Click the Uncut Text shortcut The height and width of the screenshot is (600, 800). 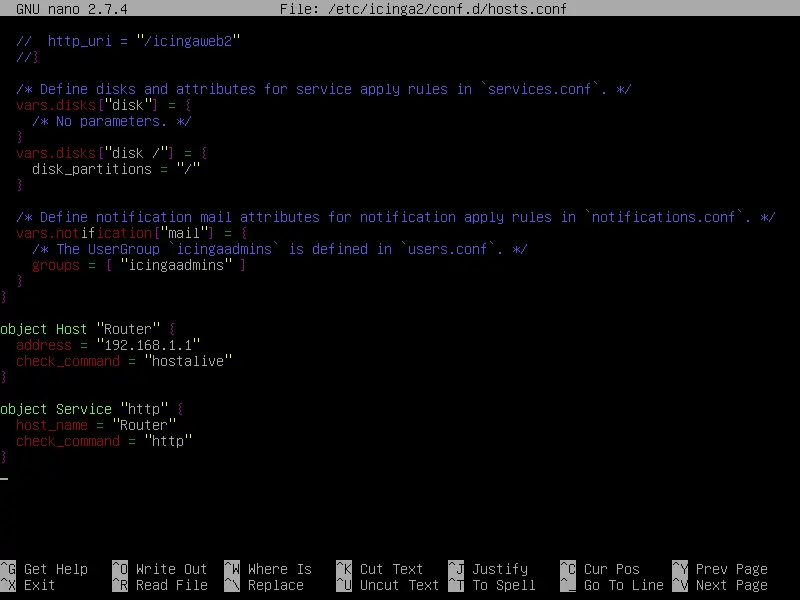[x=399, y=585]
